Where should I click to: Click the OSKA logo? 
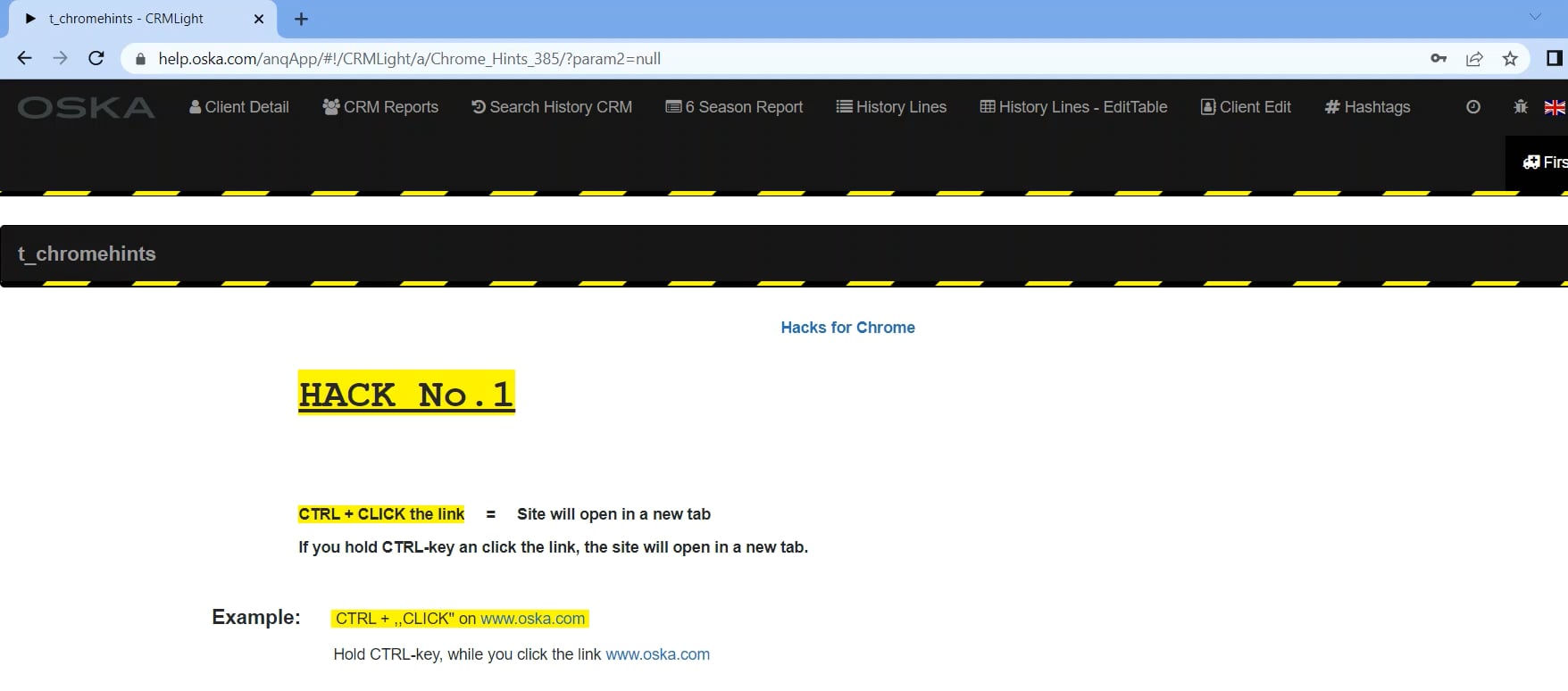pyautogui.click(x=86, y=108)
